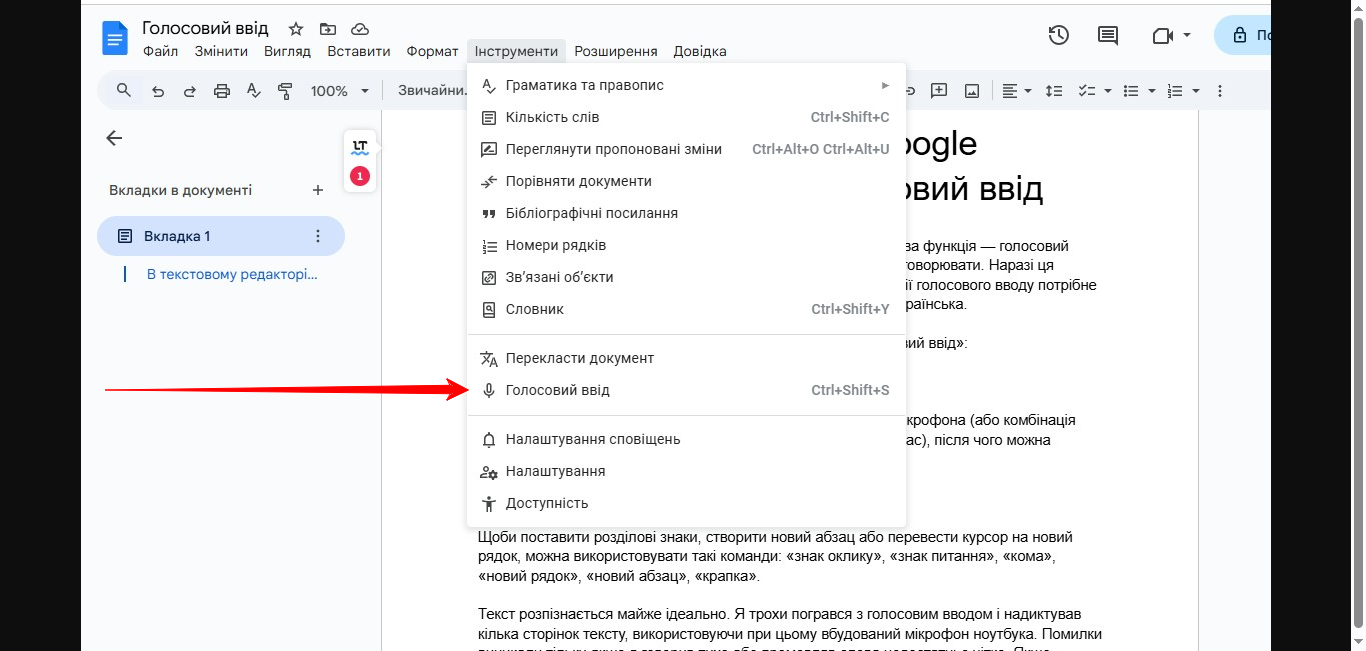Redo the last action
Screen dimensions: 1366x651
click(x=189, y=91)
